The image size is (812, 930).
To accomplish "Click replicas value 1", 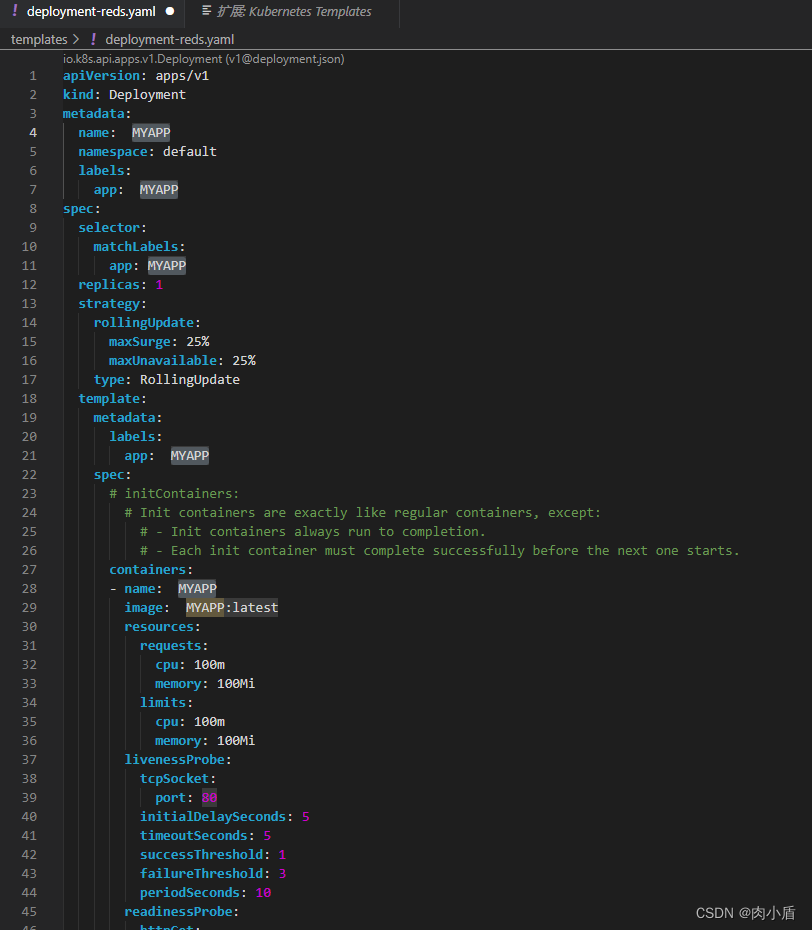I will [159, 285].
